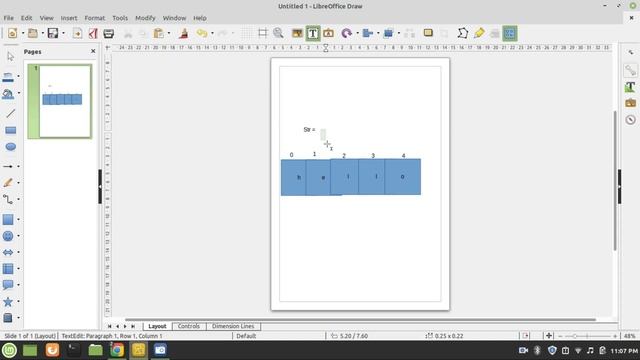Click the Line Color tool
Screen dimensions: 640x360
(x=8, y=77)
